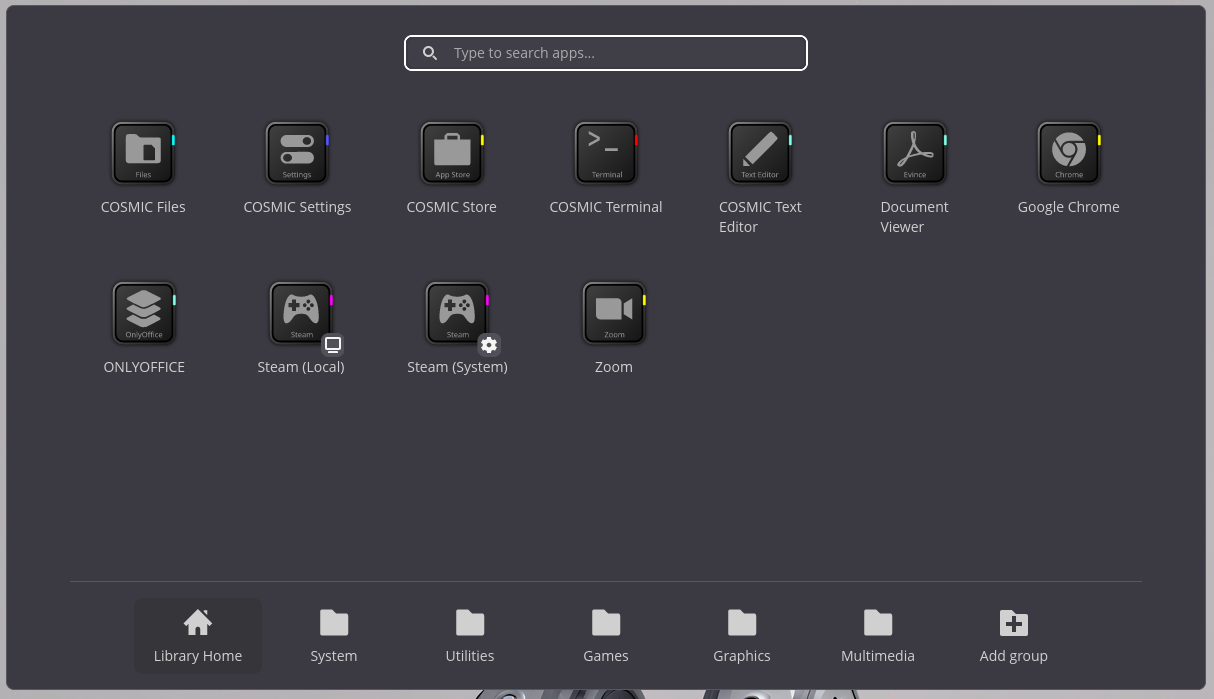This screenshot has width=1214, height=699.
Task: Click the 'Steam (System)' label text
Action: pyautogui.click(x=457, y=367)
